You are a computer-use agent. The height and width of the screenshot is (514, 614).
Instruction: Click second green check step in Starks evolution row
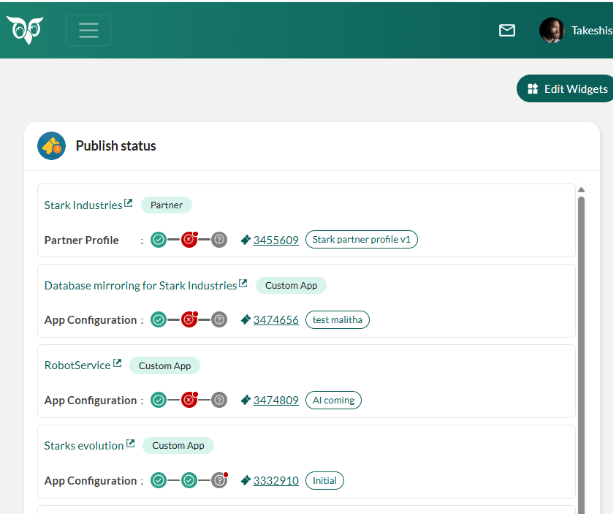point(189,480)
